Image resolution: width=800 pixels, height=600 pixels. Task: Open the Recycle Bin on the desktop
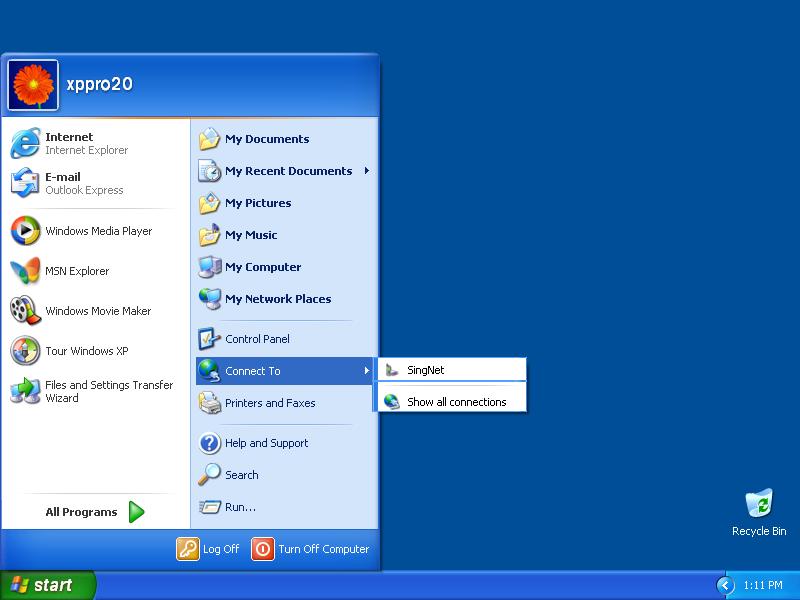(x=759, y=512)
